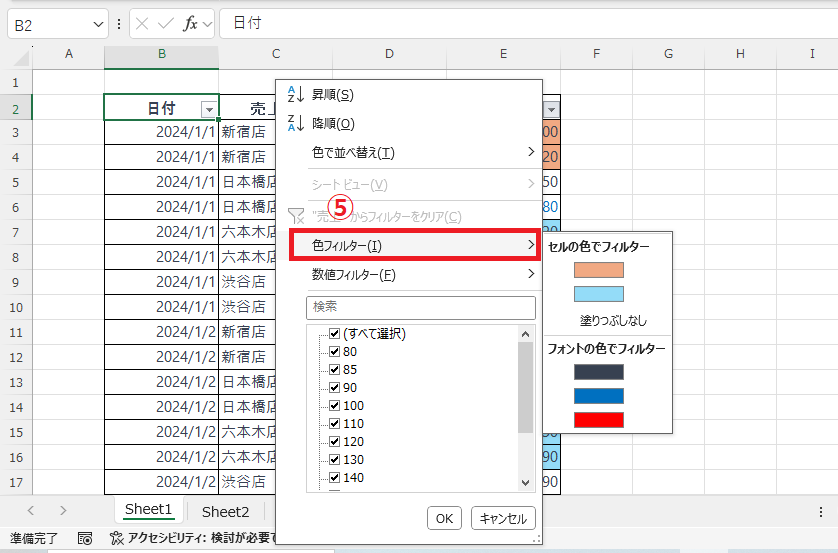Click the ascending sort A-Z icon
The image size is (838, 553).
[x=296, y=94]
